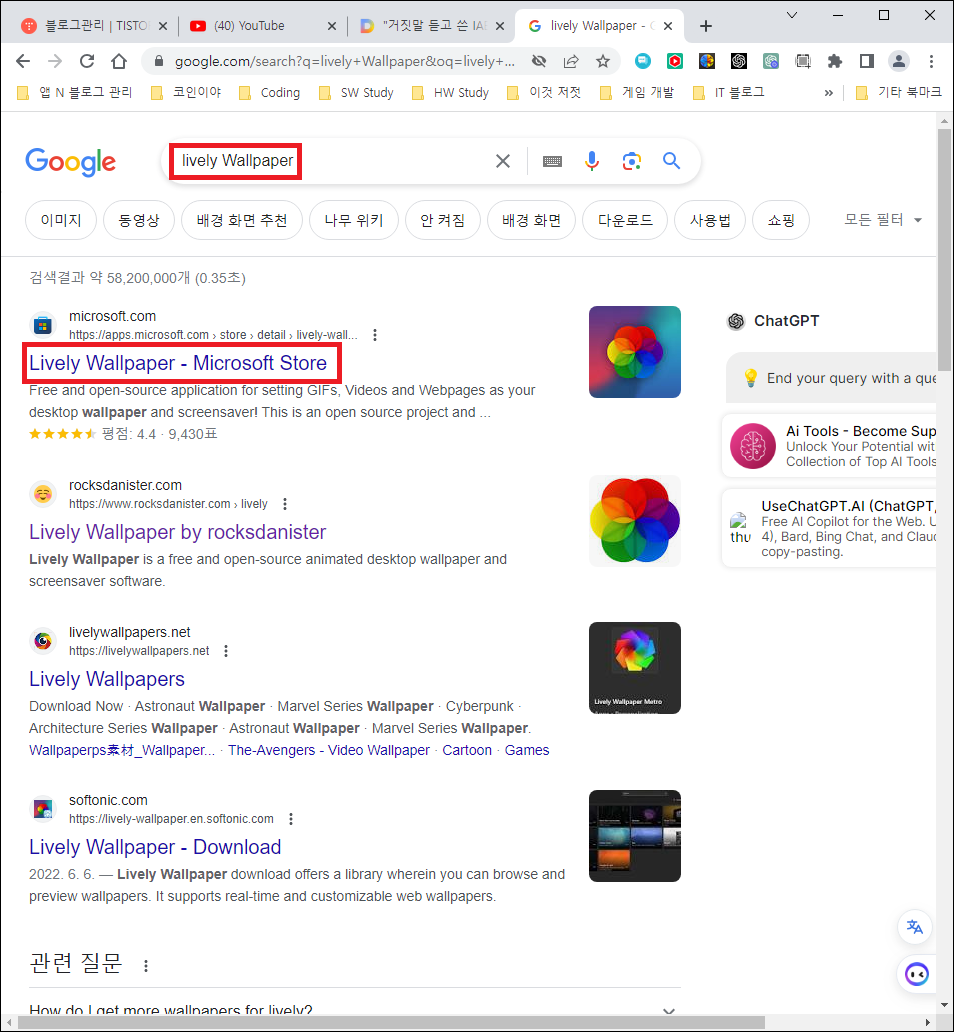Open the Lively Wallpapers result link
This screenshot has height=1032, width=954.
click(107, 679)
